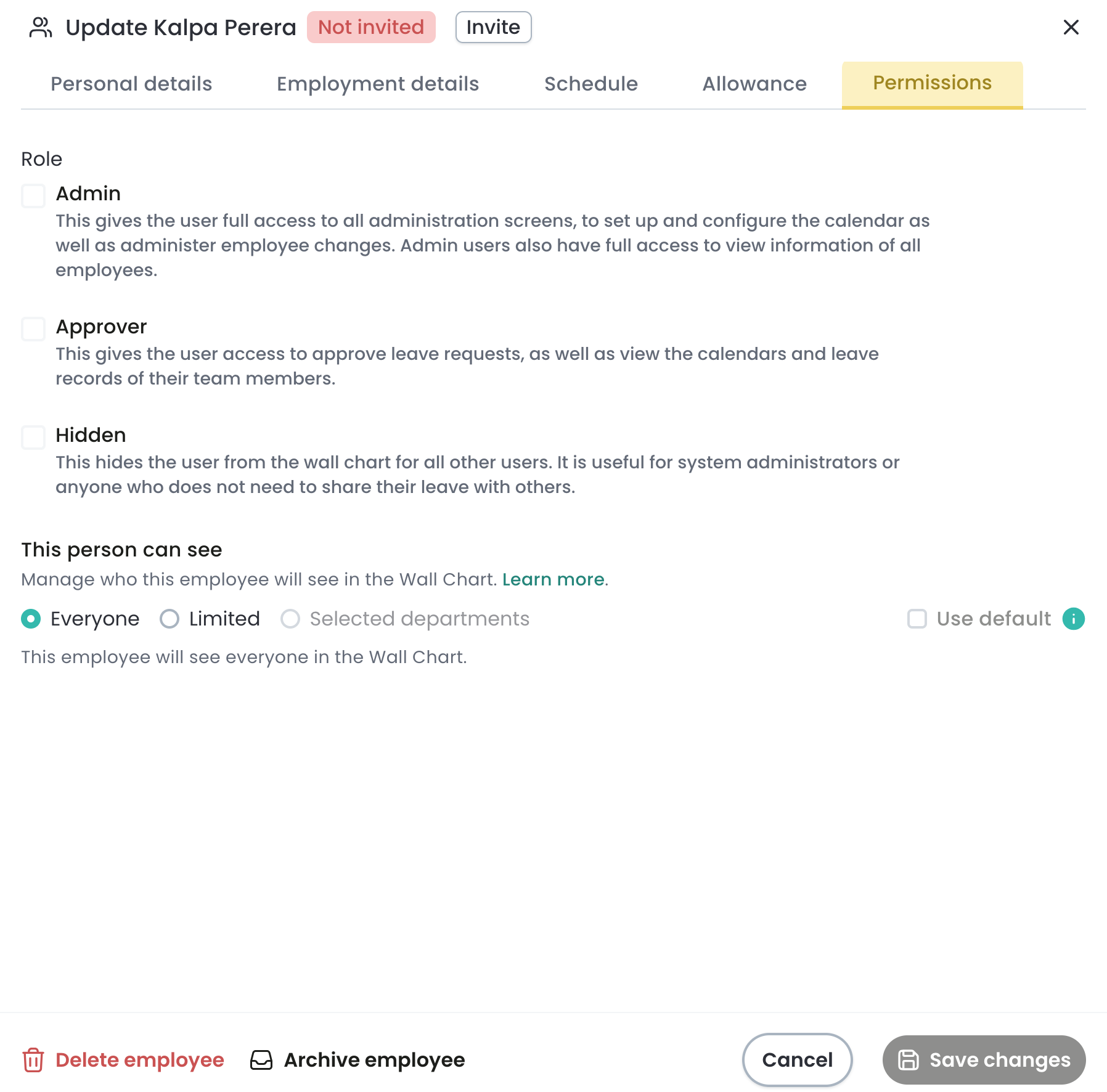Viewport: 1107px width, 1092px height.
Task: Toggle the Use default checkbox
Action: click(917, 619)
